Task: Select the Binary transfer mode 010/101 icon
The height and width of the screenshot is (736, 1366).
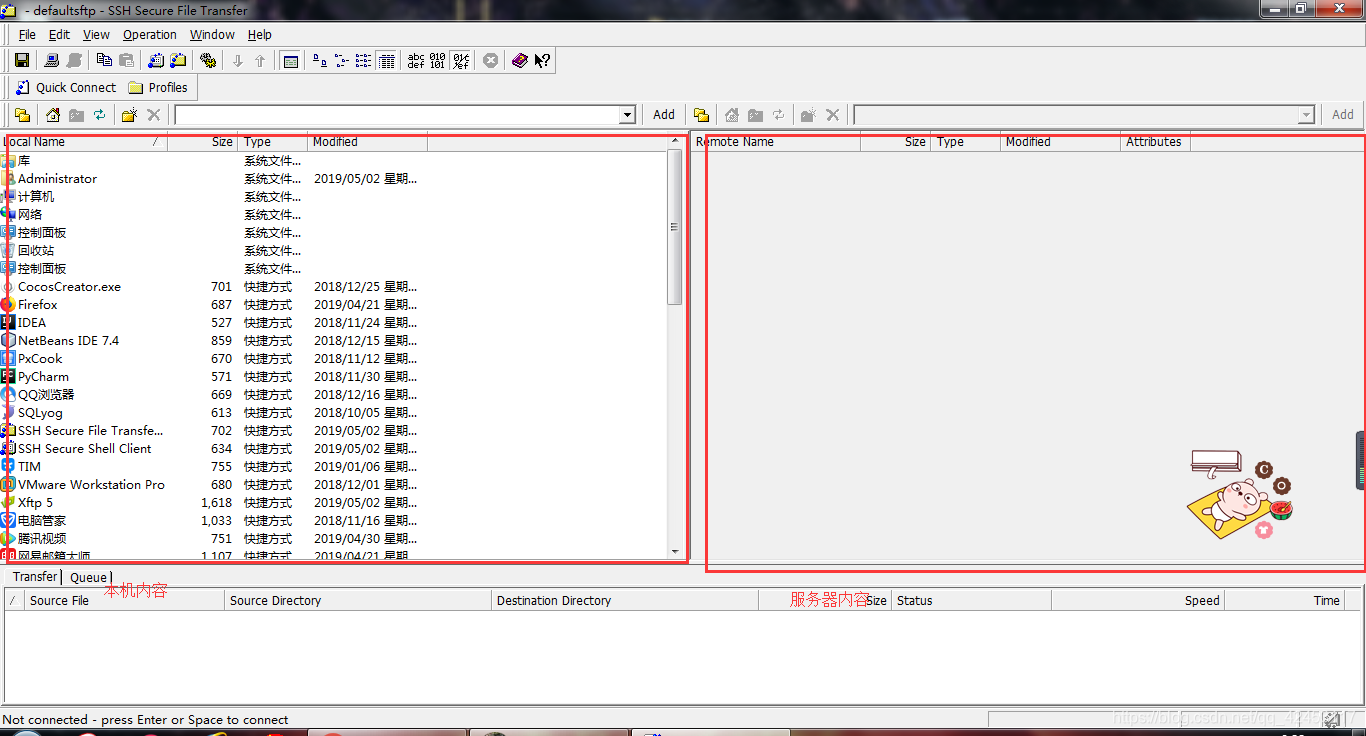Action: 438,61
